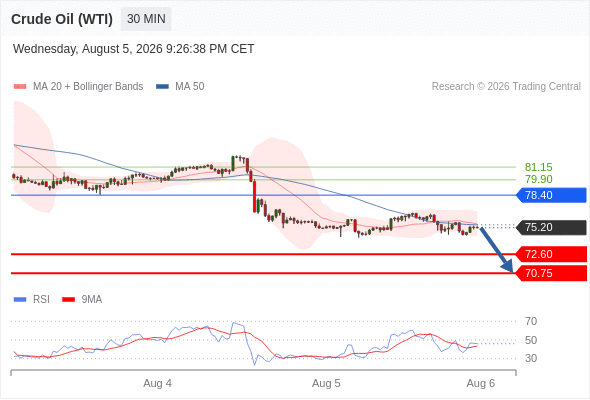Click the Crude Oil (WTI) title
This screenshot has width=590, height=400.
click(x=62, y=19)
